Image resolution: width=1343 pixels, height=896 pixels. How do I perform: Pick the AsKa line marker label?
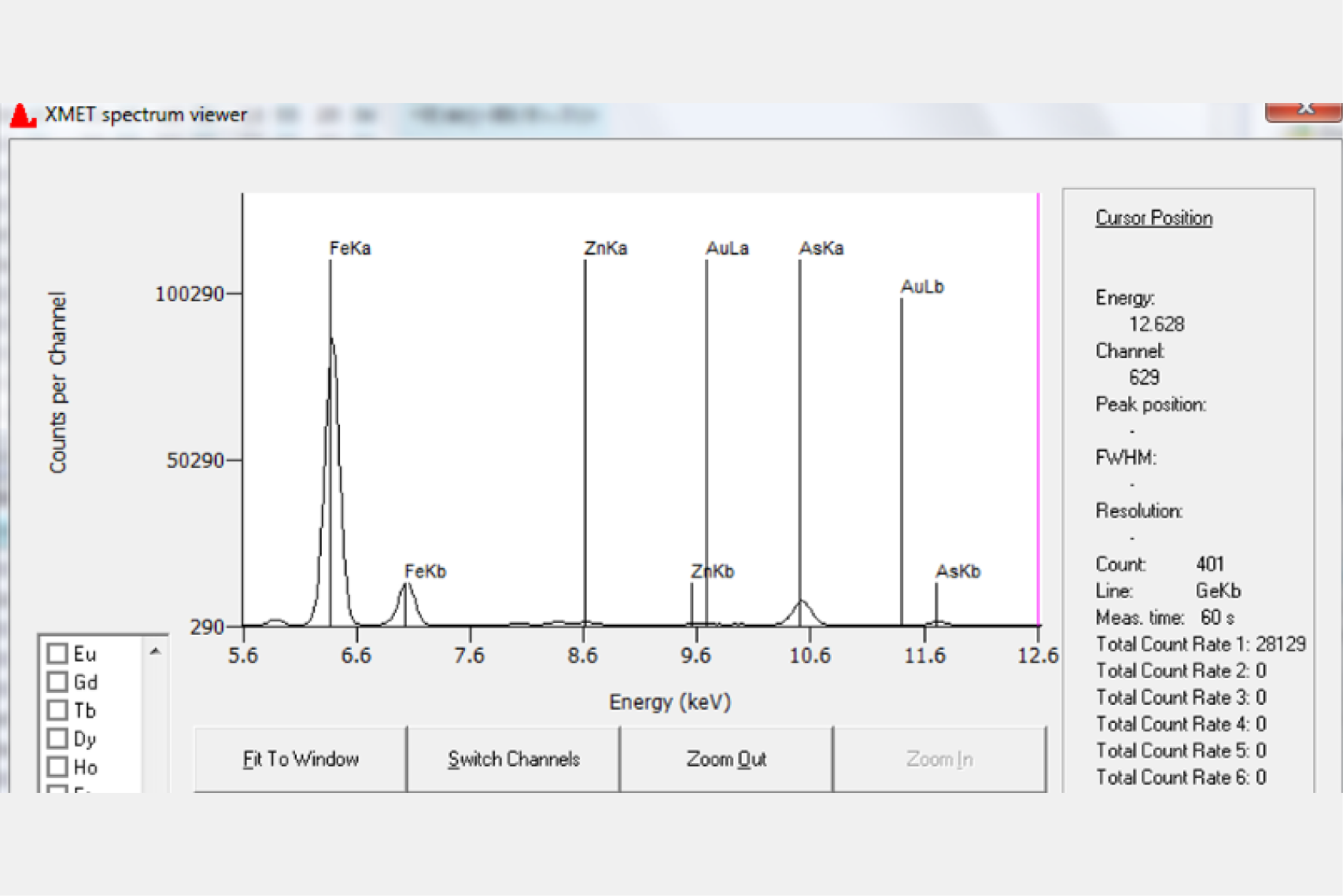coord(821,249)
